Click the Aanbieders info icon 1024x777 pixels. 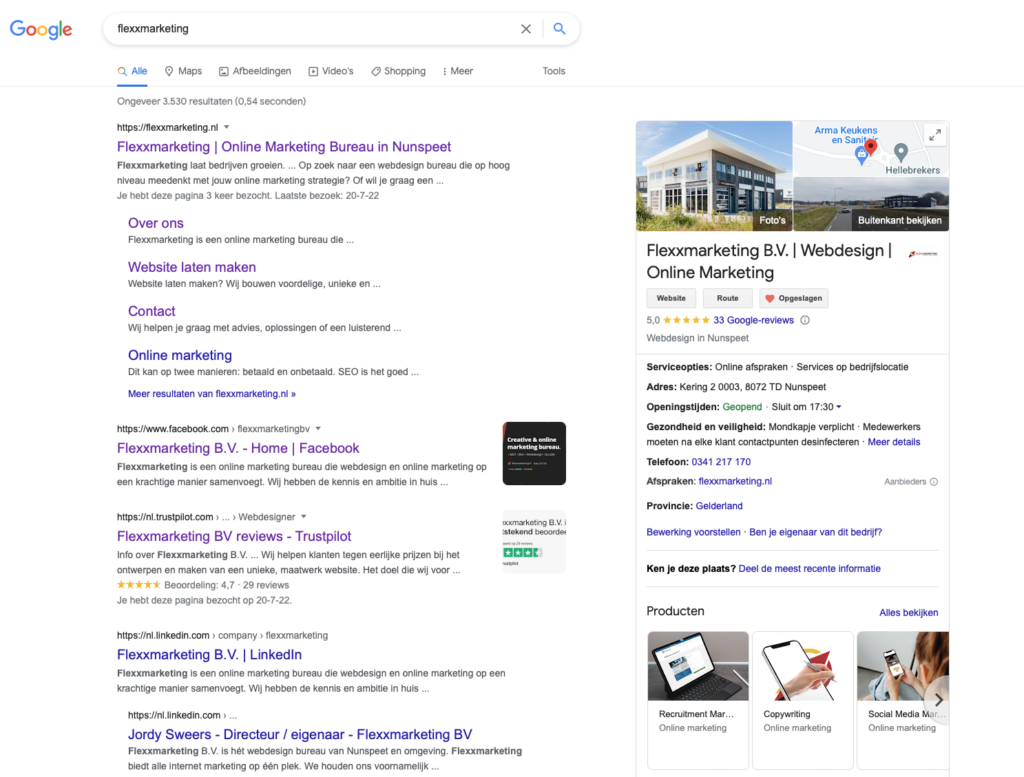click(934, 482)
